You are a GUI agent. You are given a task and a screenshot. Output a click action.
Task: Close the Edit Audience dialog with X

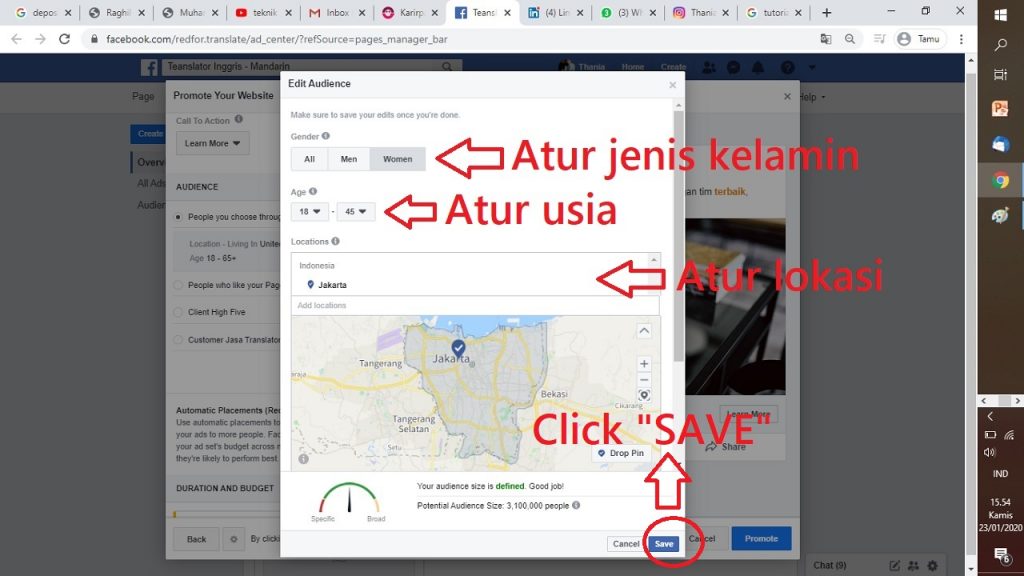coord(672,85)
